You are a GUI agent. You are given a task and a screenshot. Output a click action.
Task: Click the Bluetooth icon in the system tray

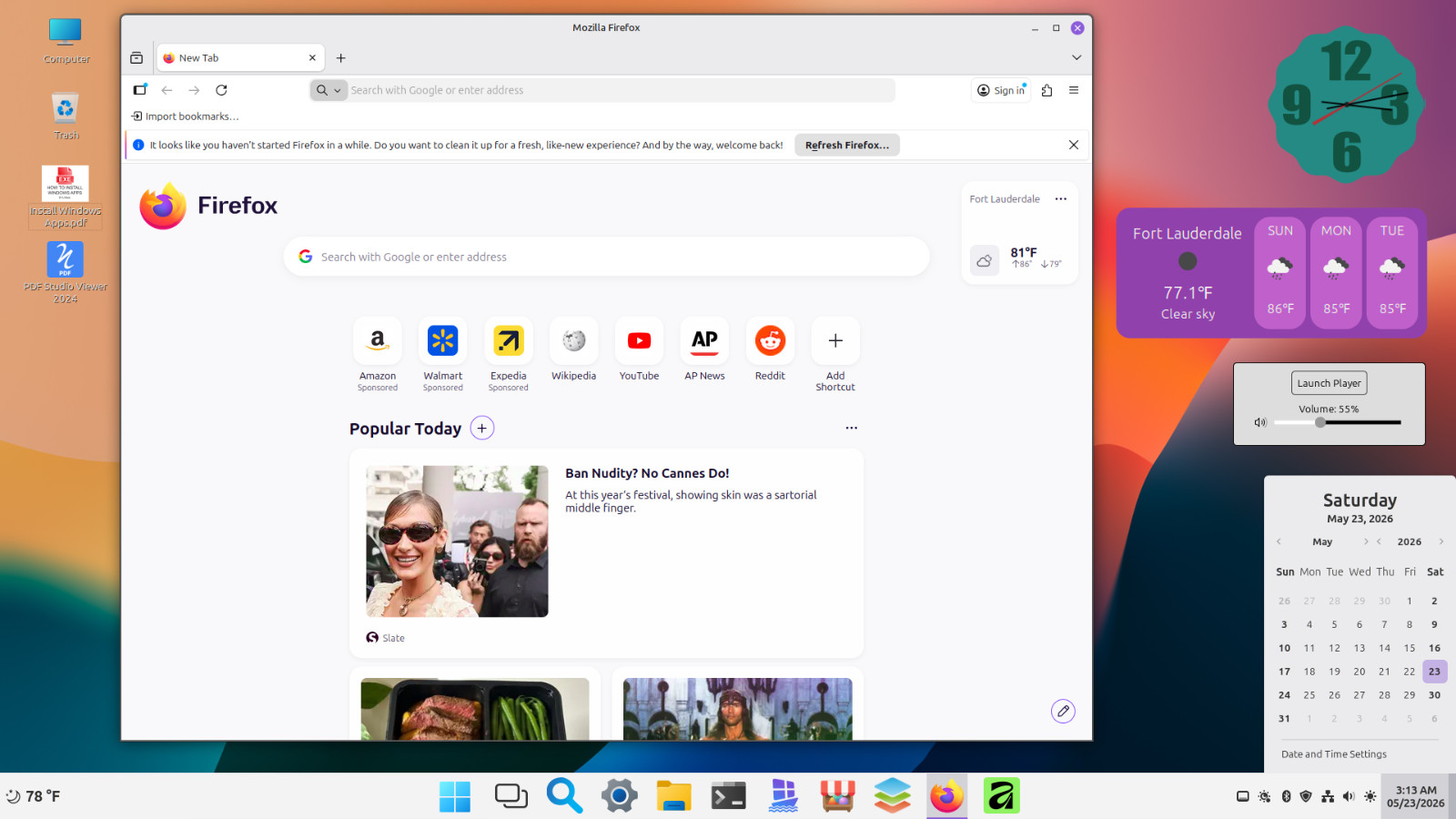tap(1286, 796)
